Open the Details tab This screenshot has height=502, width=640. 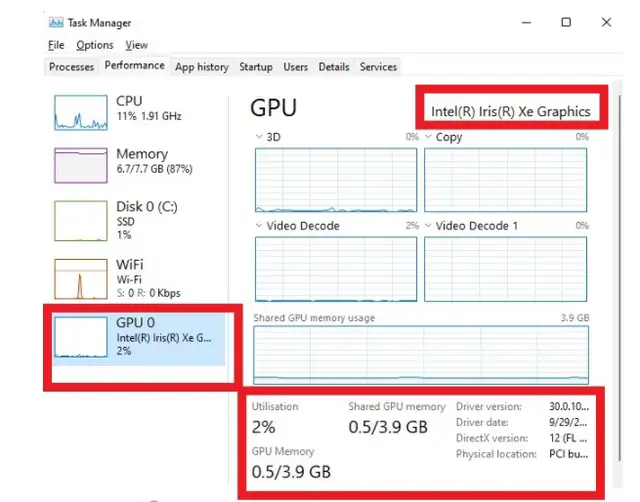[334, 67]
